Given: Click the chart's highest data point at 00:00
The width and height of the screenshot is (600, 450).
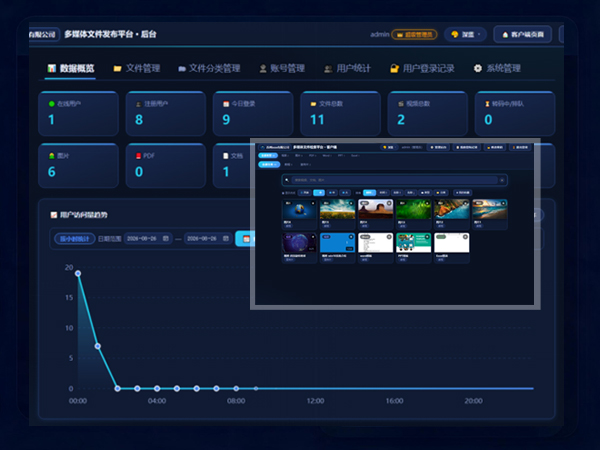Looking at the screenshot, I should pyautogui.click(x=78, y=273).
